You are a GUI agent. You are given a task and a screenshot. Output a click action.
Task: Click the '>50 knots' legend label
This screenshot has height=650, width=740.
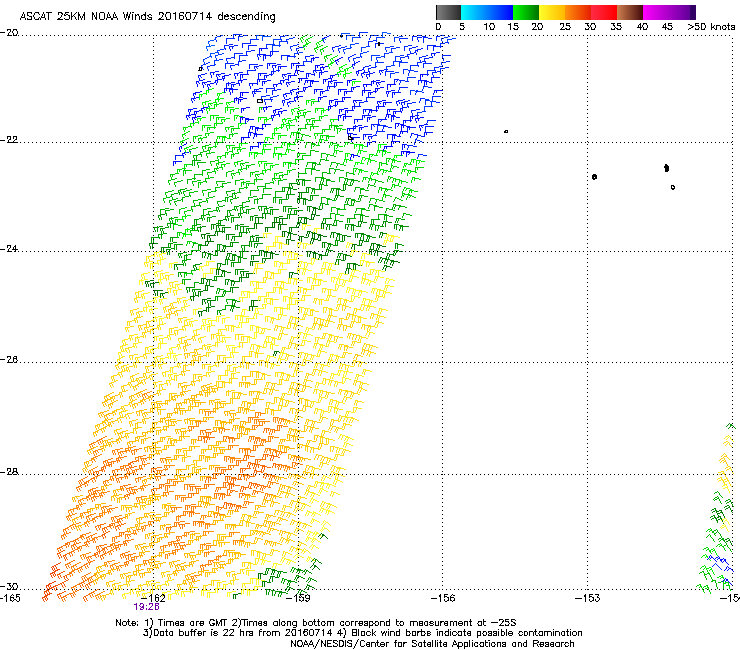(x=711, y=27)
